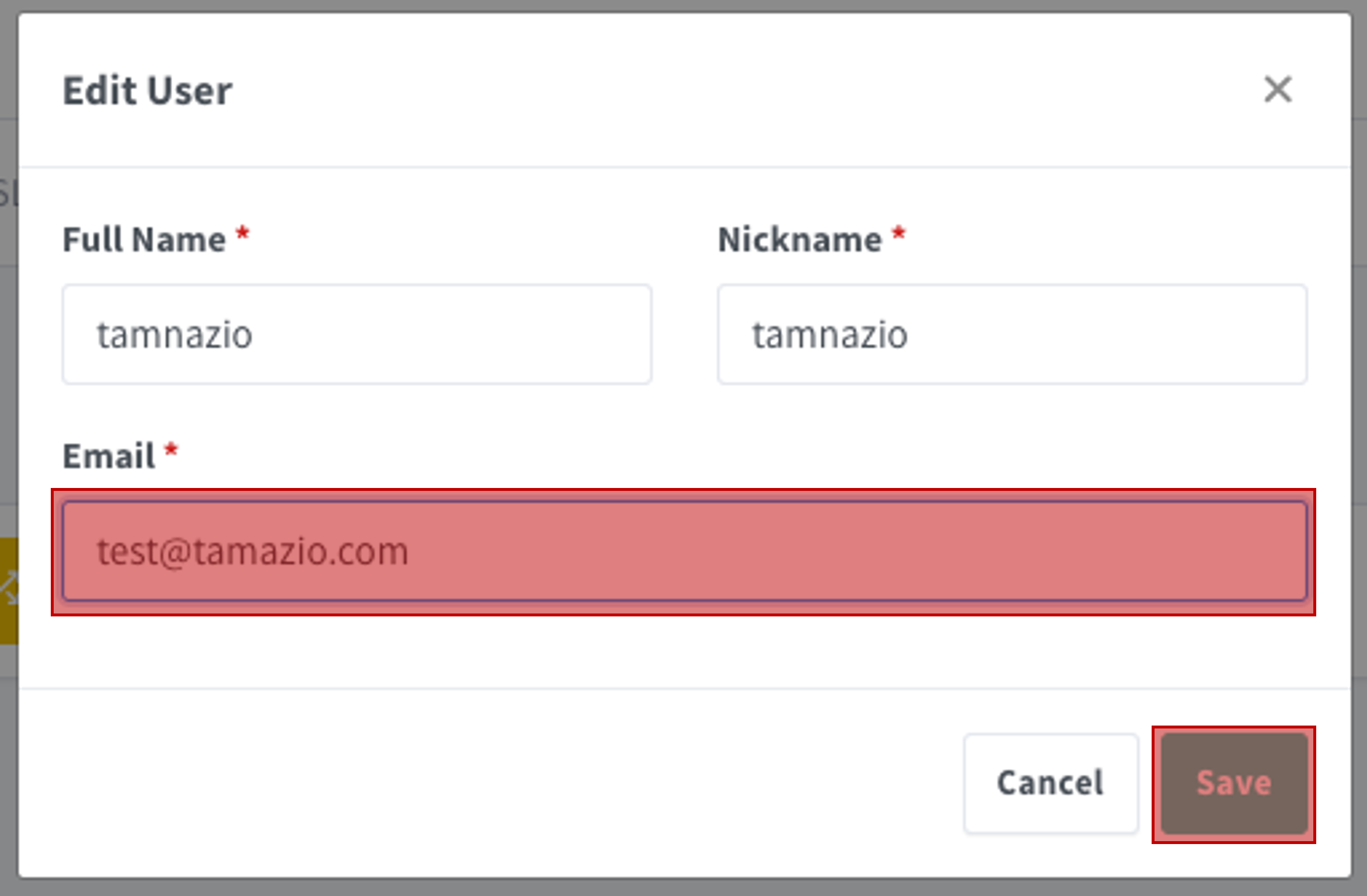Click the Full Name label text

click(144, 239)
